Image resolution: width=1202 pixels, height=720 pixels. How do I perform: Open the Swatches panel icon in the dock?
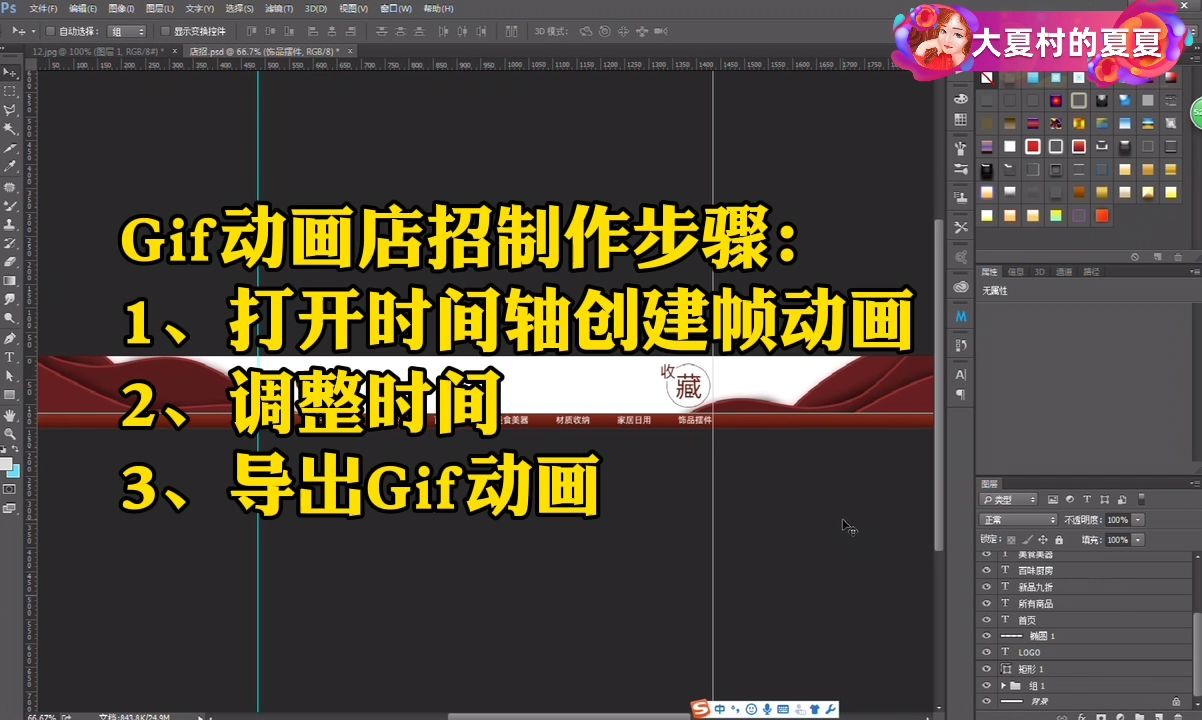click(960, 120)
